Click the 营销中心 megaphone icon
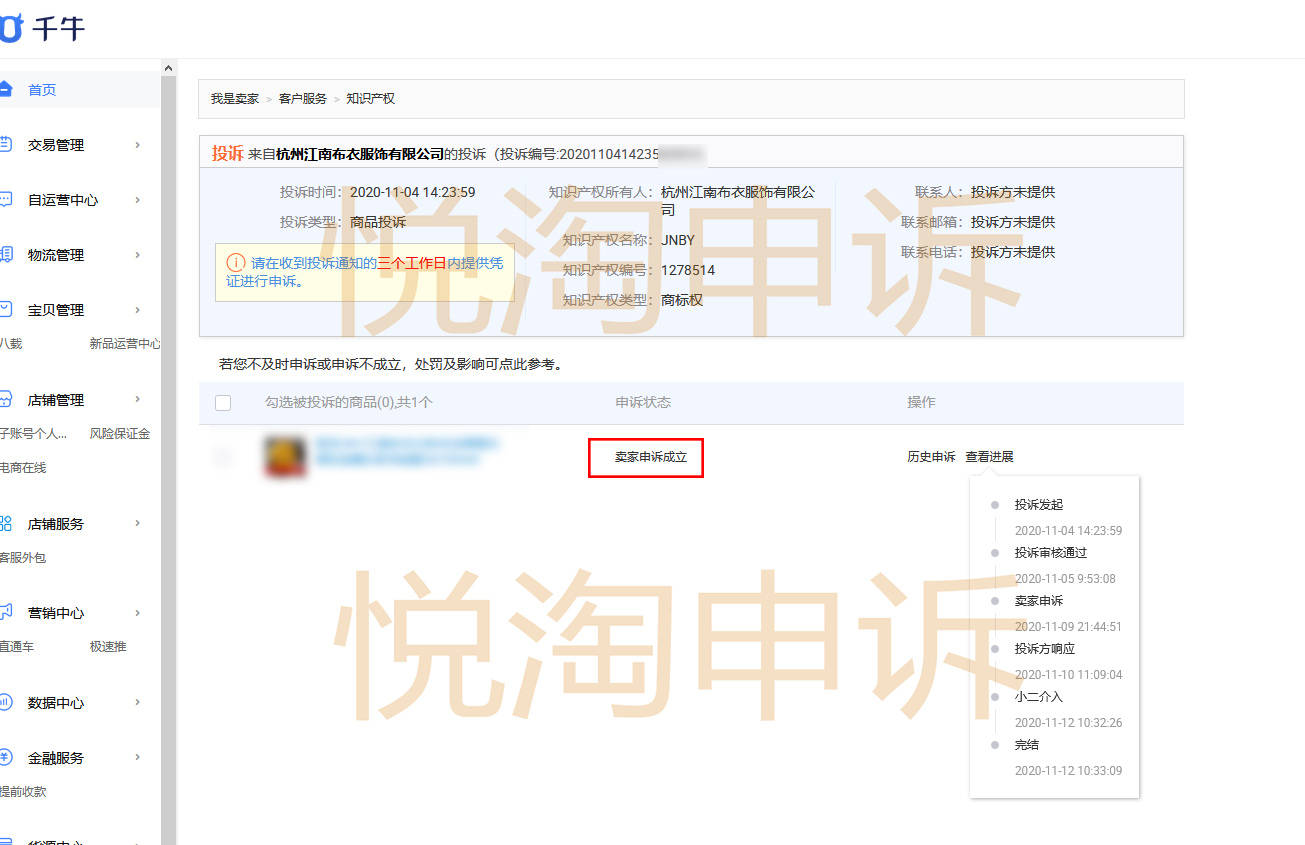The width and height of the screenshot is (1305, 845). (5, 613)
